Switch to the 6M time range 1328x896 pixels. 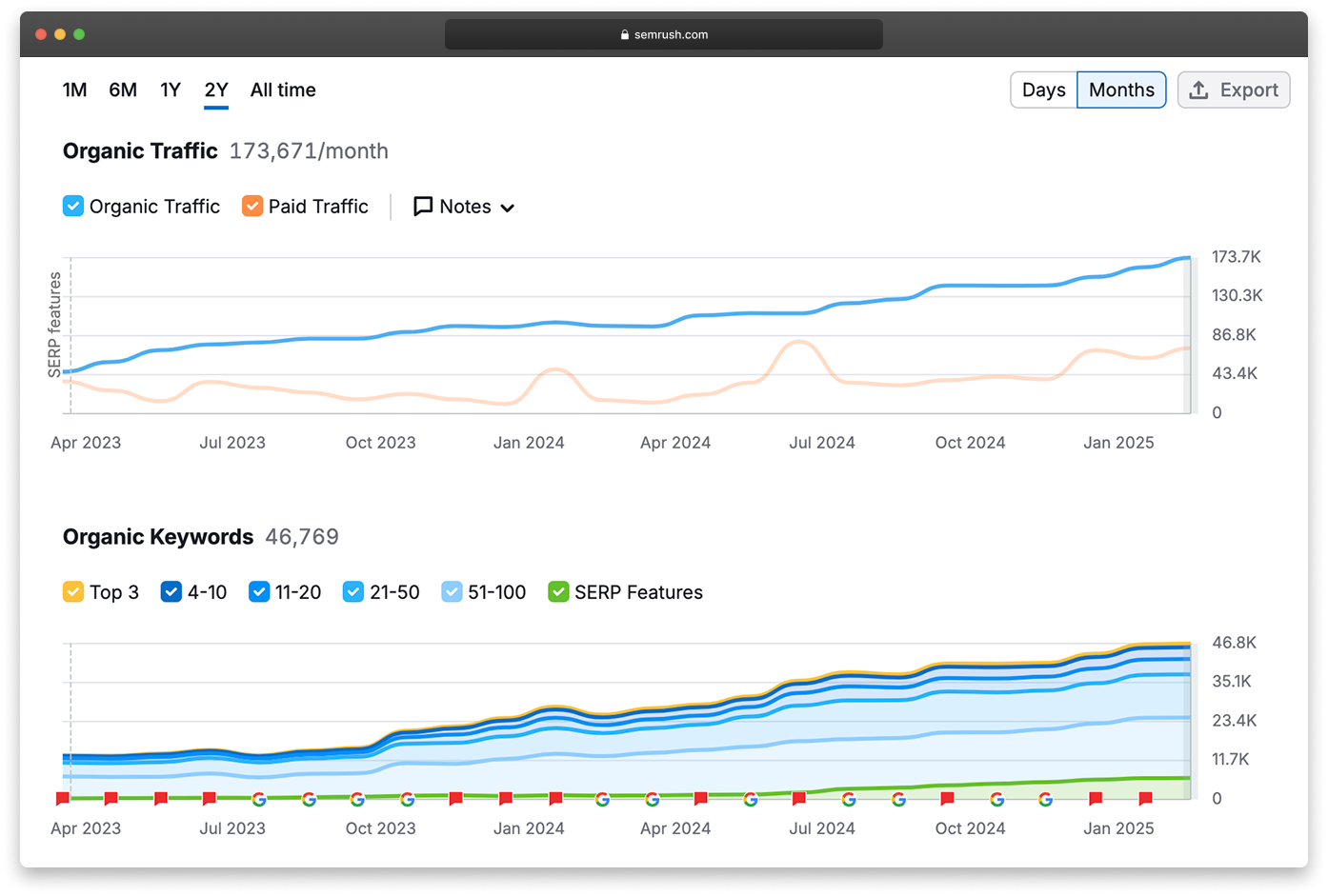coord(123,90)
